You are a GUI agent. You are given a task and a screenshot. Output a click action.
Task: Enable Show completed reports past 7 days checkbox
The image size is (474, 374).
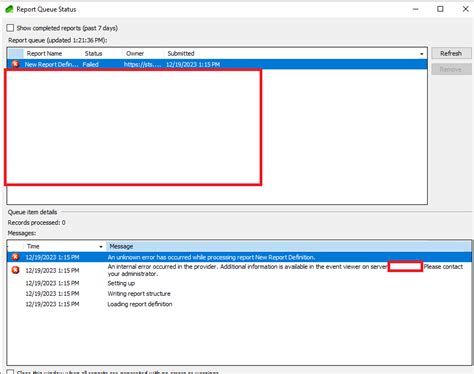[x=10, y=28]
